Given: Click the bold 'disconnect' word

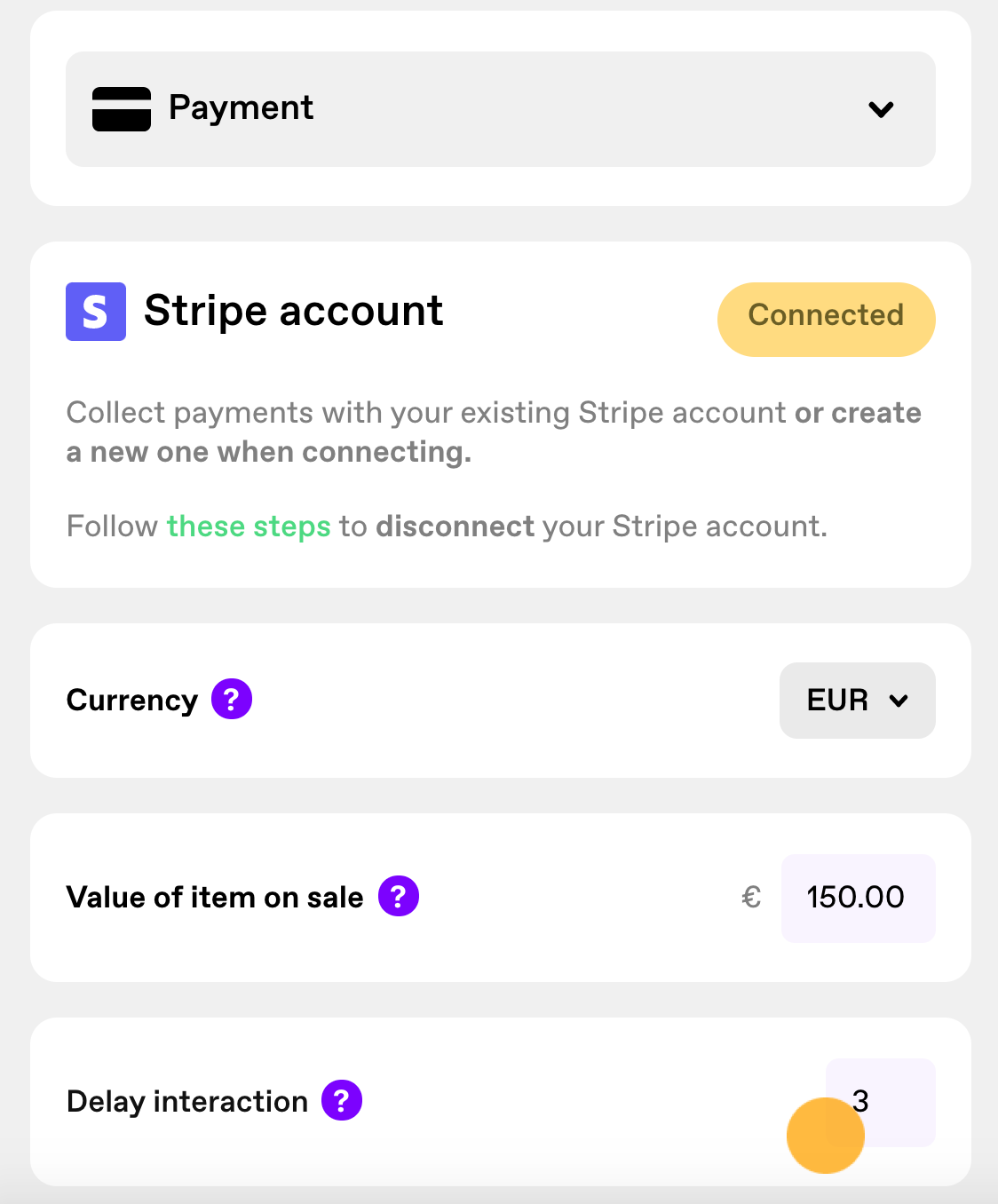Looking at the screenshot, I should pyautogui.click(x=455, y=527).
